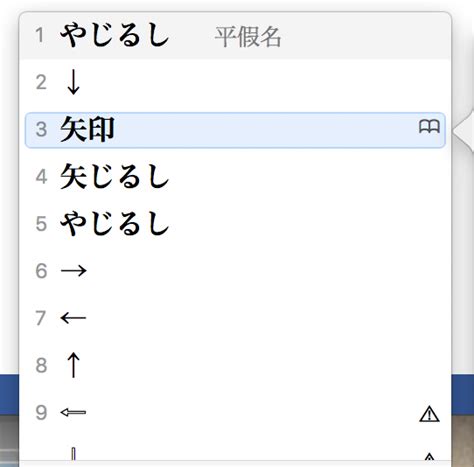474x467 pixels.
Task: Select the hollow left arrow ⇦ candidate
Action: (235, 413)
